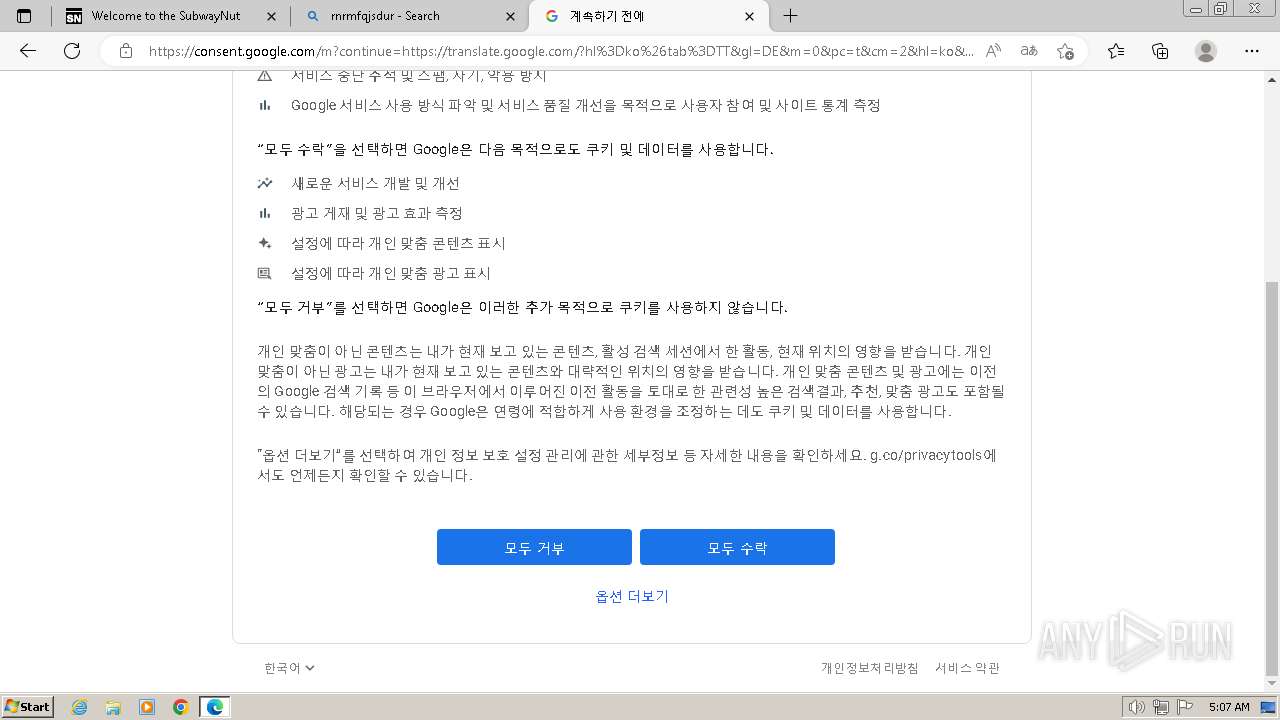Launch Google Chrome from taskbar
Screen dimensions: 1280x720
[x=181, y=707]
